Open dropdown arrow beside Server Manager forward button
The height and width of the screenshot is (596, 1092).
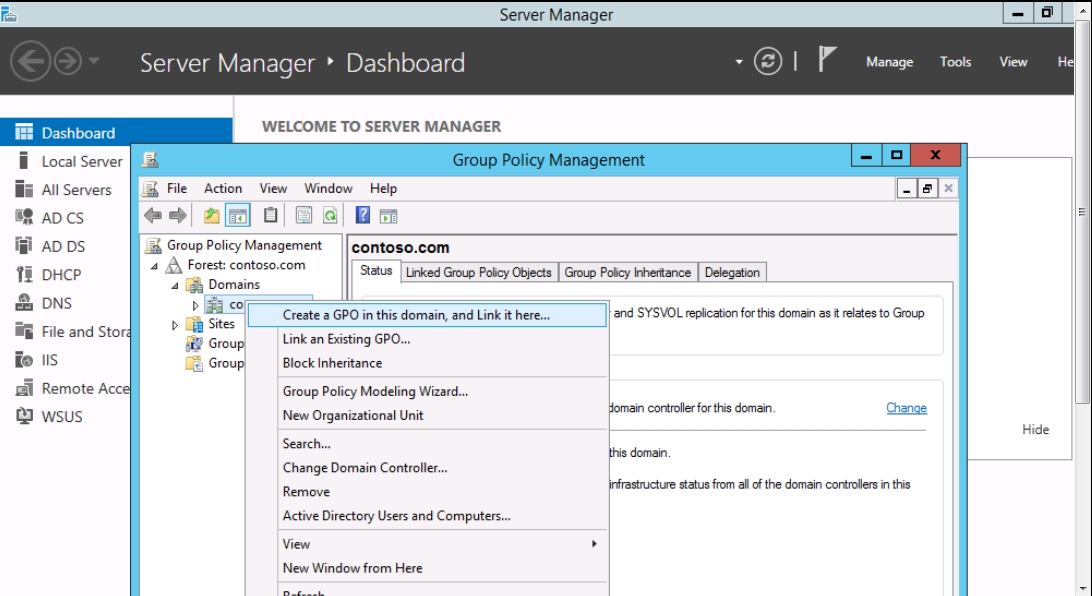[x=93, y=61]
